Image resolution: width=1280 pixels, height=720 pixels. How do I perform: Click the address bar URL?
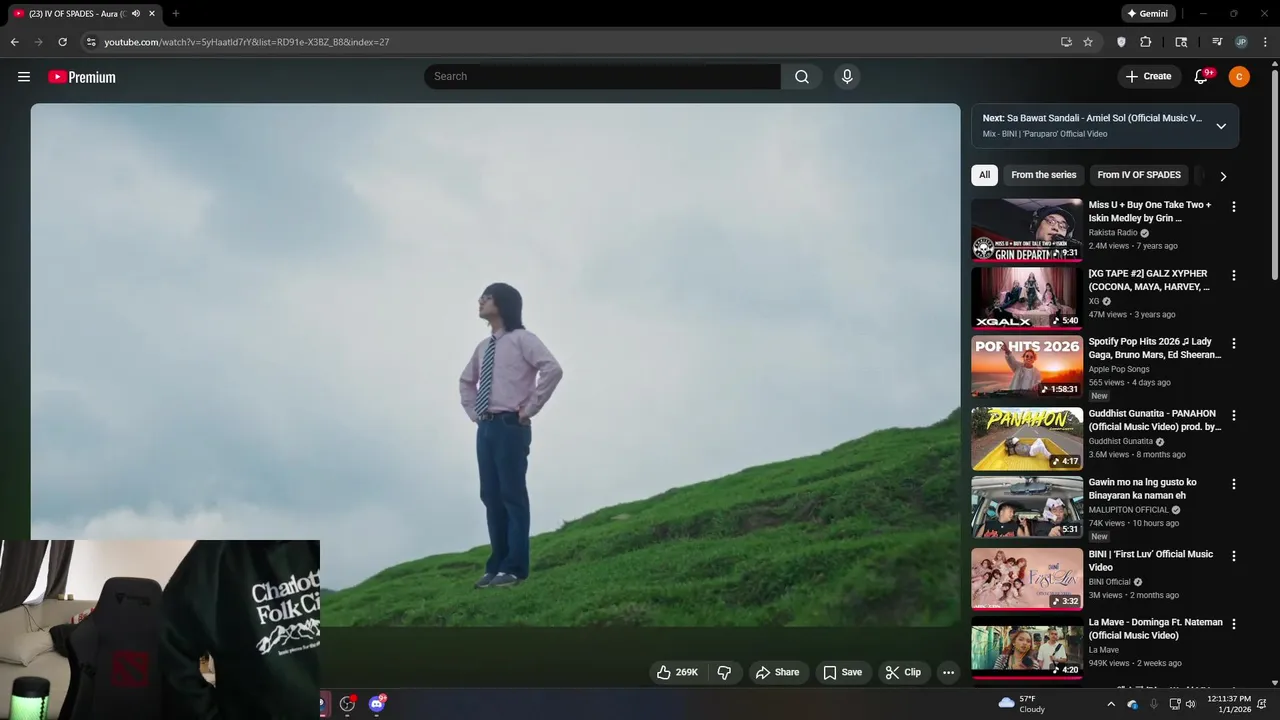click(247, 42)
